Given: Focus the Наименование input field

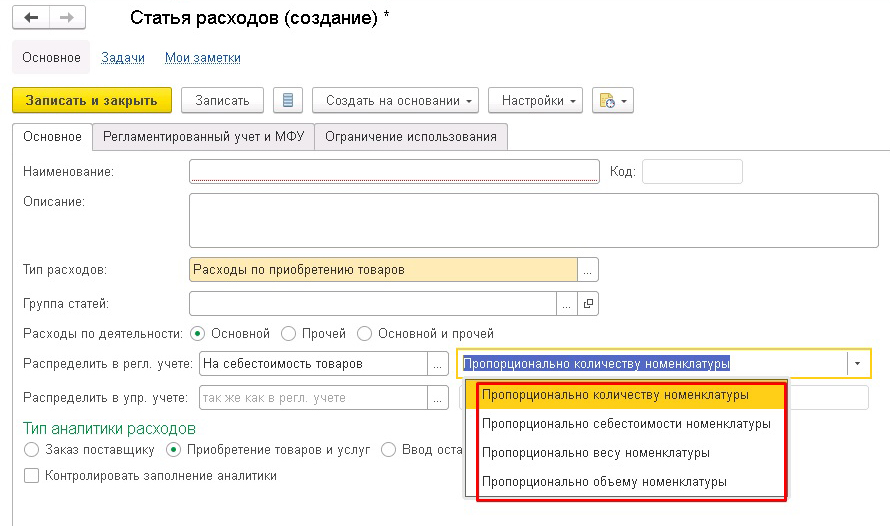Looking at the screenshot, I should [394, 171].
